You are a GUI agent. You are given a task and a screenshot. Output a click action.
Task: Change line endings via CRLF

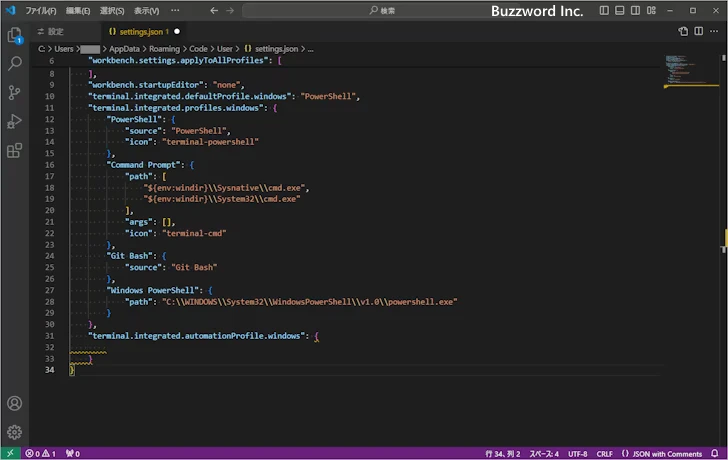(604, 454)
